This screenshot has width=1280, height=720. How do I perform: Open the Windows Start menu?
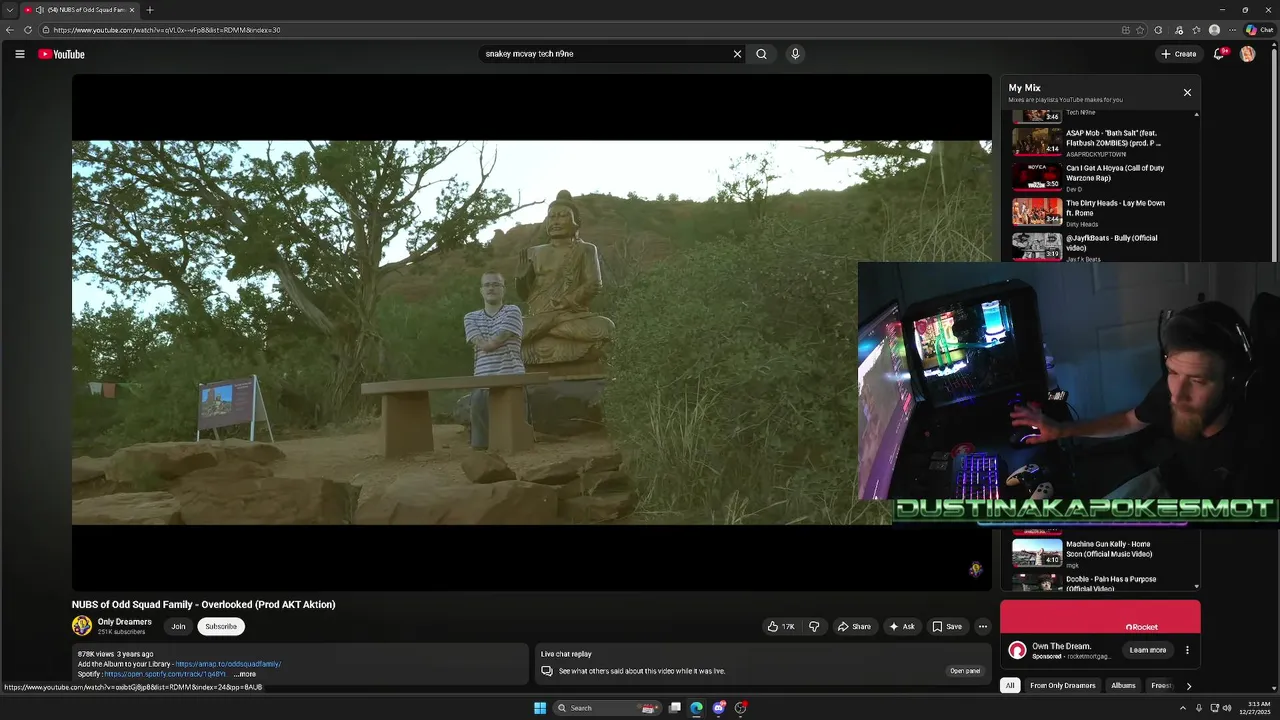coord(540,708)
